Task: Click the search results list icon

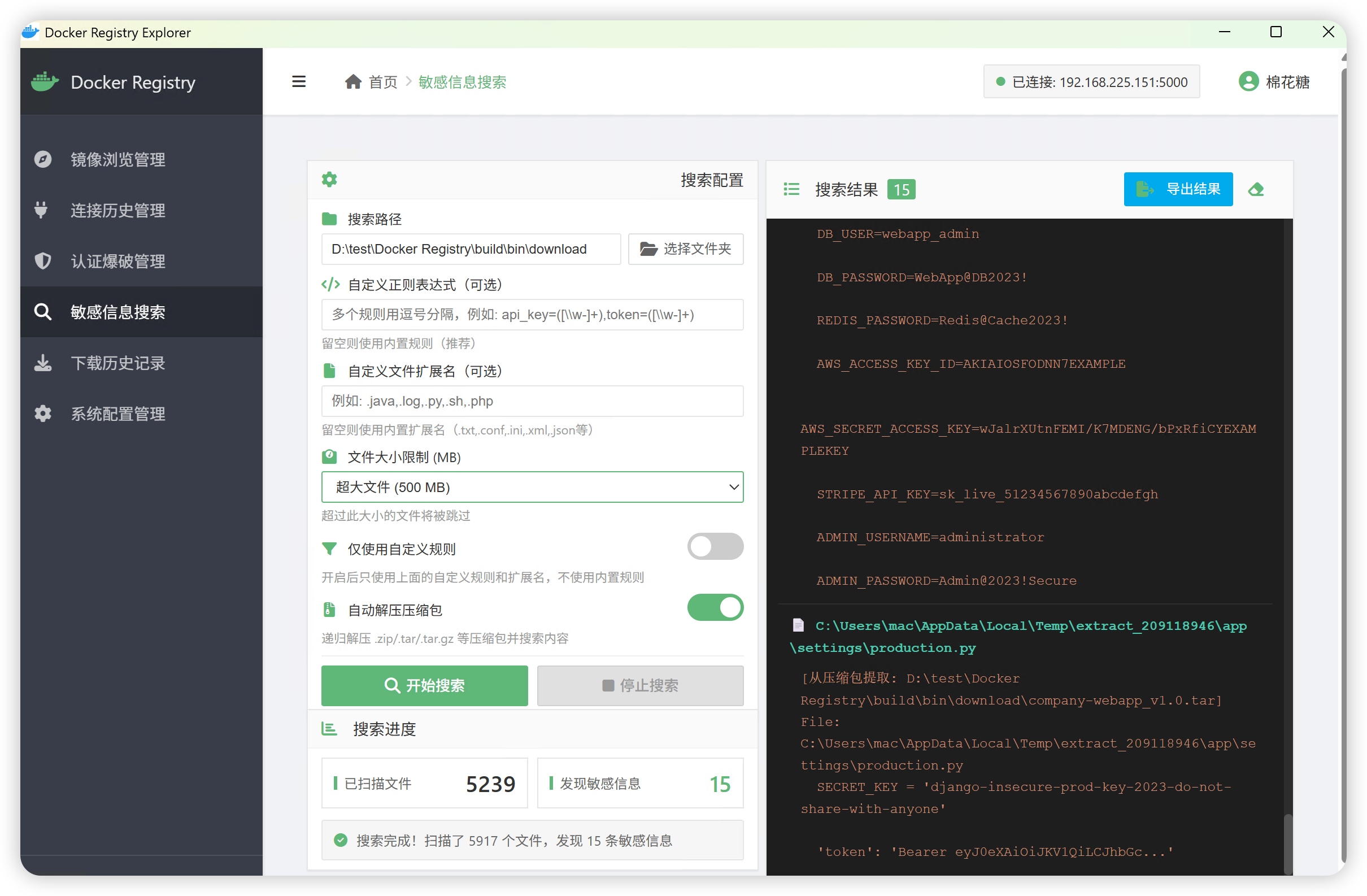Action: point(791,190)
